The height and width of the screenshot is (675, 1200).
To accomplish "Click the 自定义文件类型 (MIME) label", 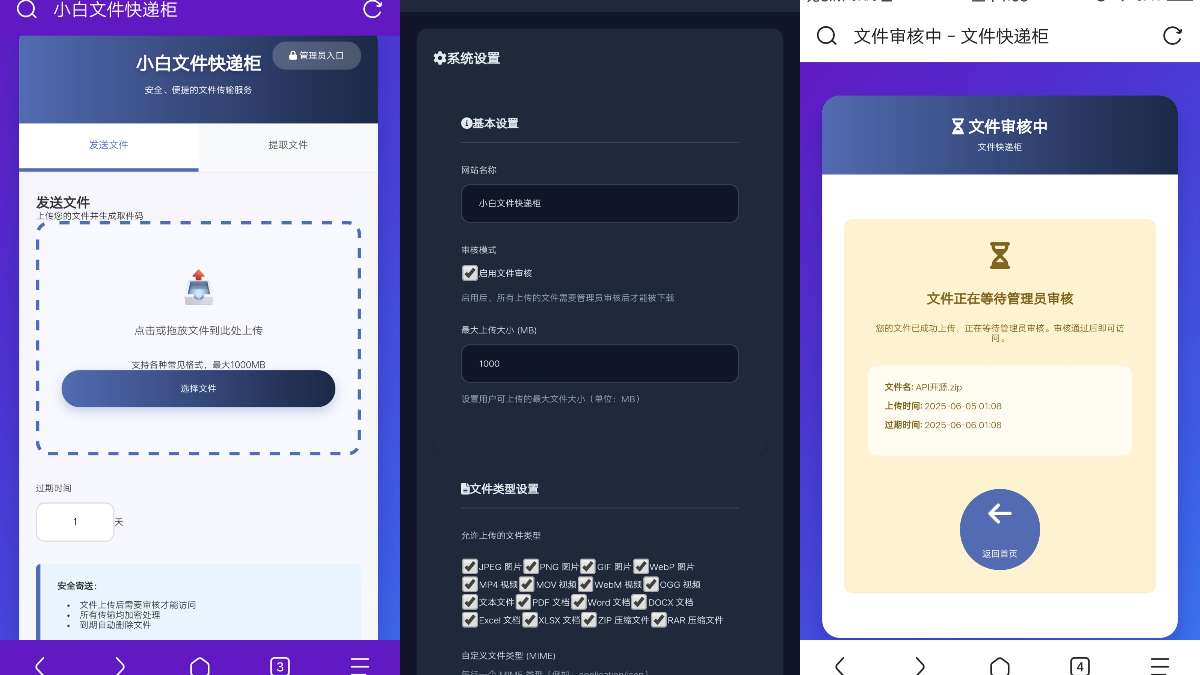I will 508,656.
